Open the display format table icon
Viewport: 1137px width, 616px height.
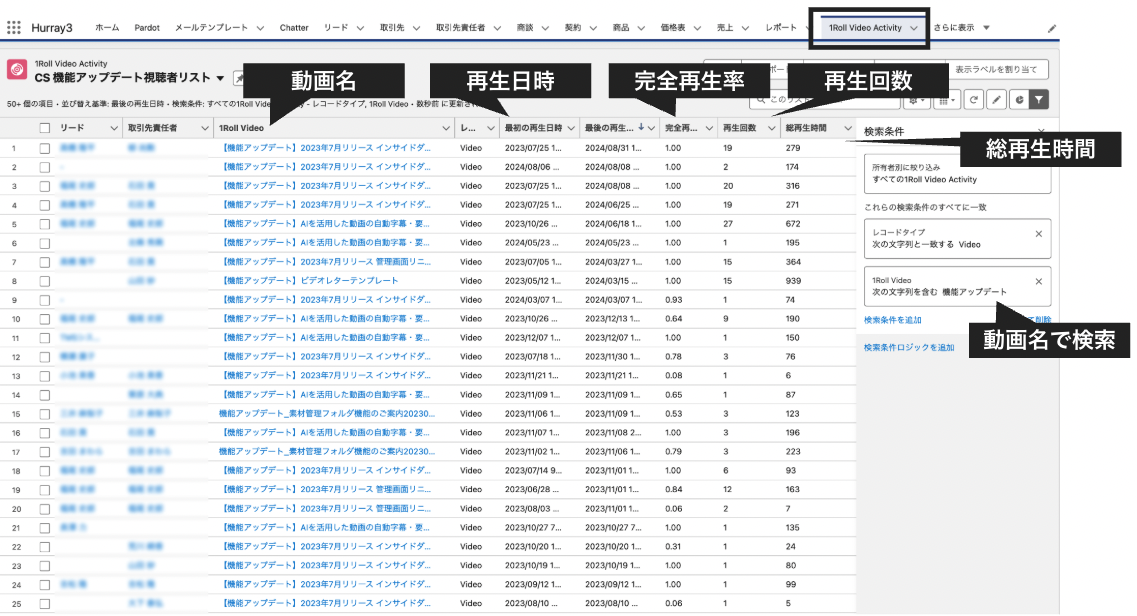point(944,99)
